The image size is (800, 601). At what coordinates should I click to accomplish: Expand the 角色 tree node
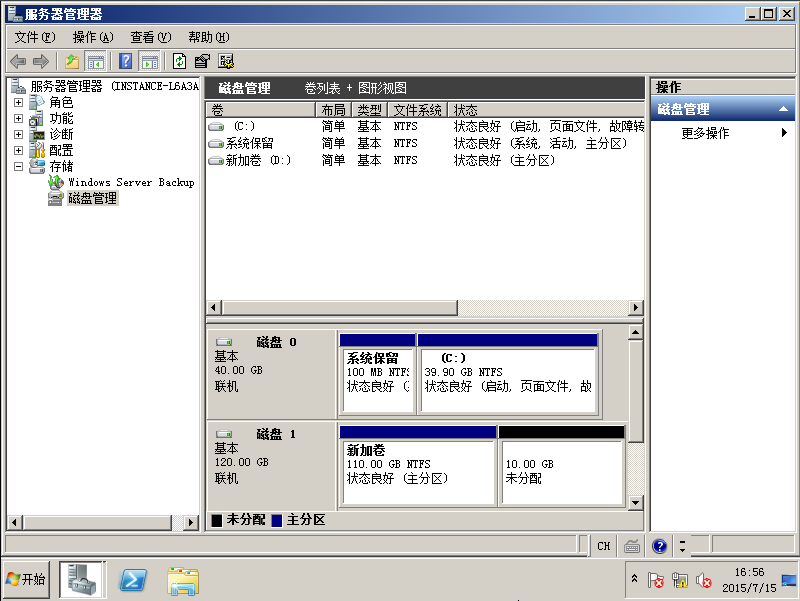tap(18, 102)
